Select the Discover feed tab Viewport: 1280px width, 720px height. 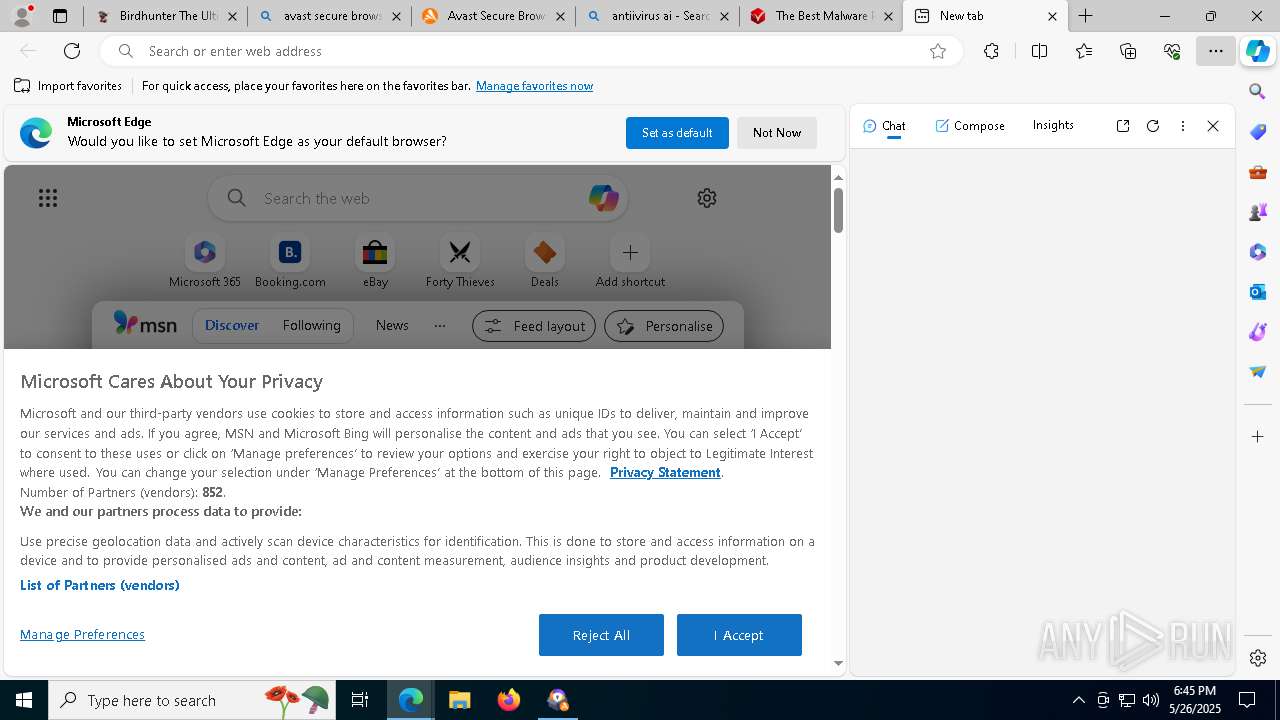click(x=232, y=325)
